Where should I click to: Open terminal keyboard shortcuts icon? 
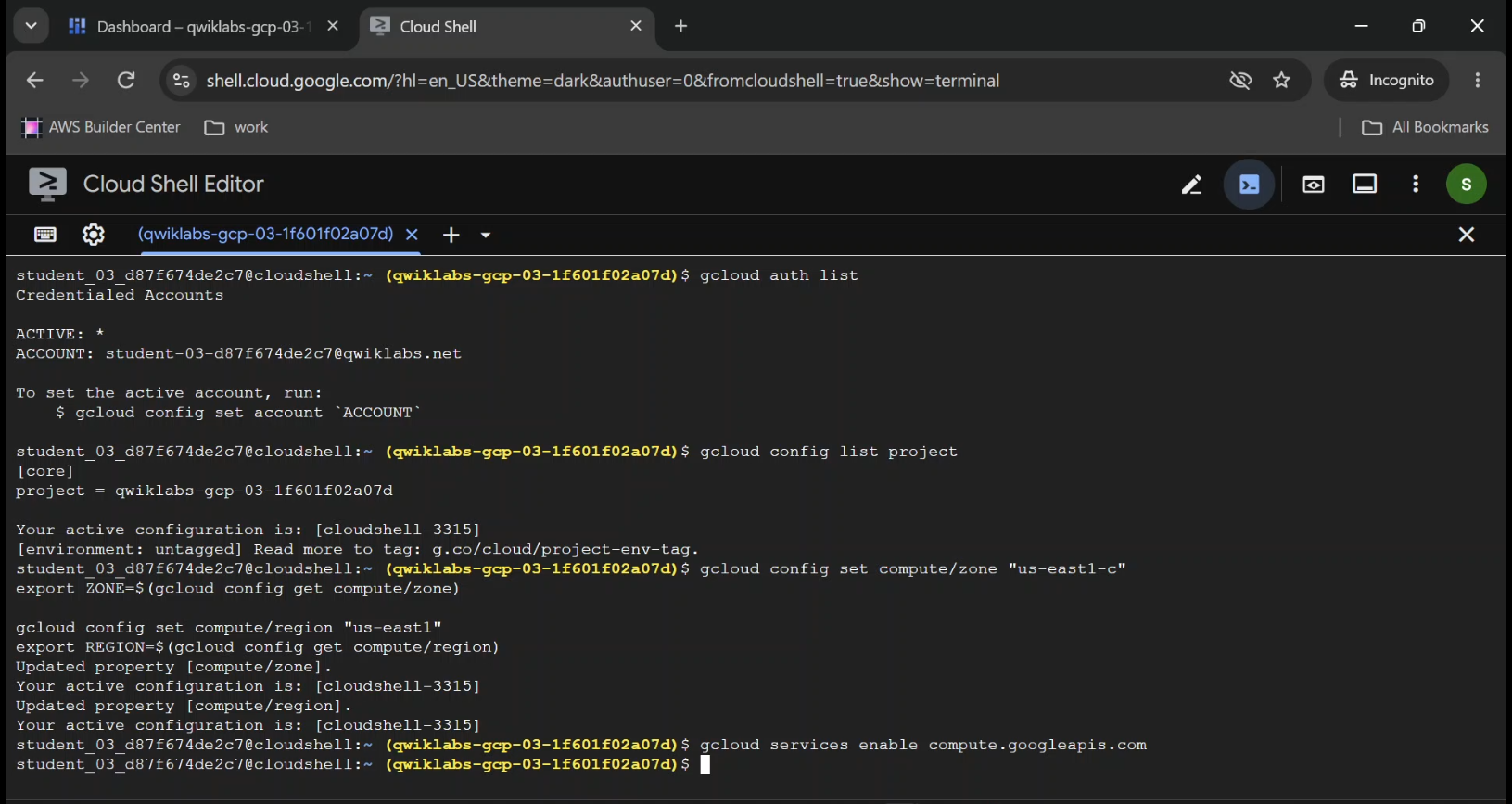coord(45,235)
